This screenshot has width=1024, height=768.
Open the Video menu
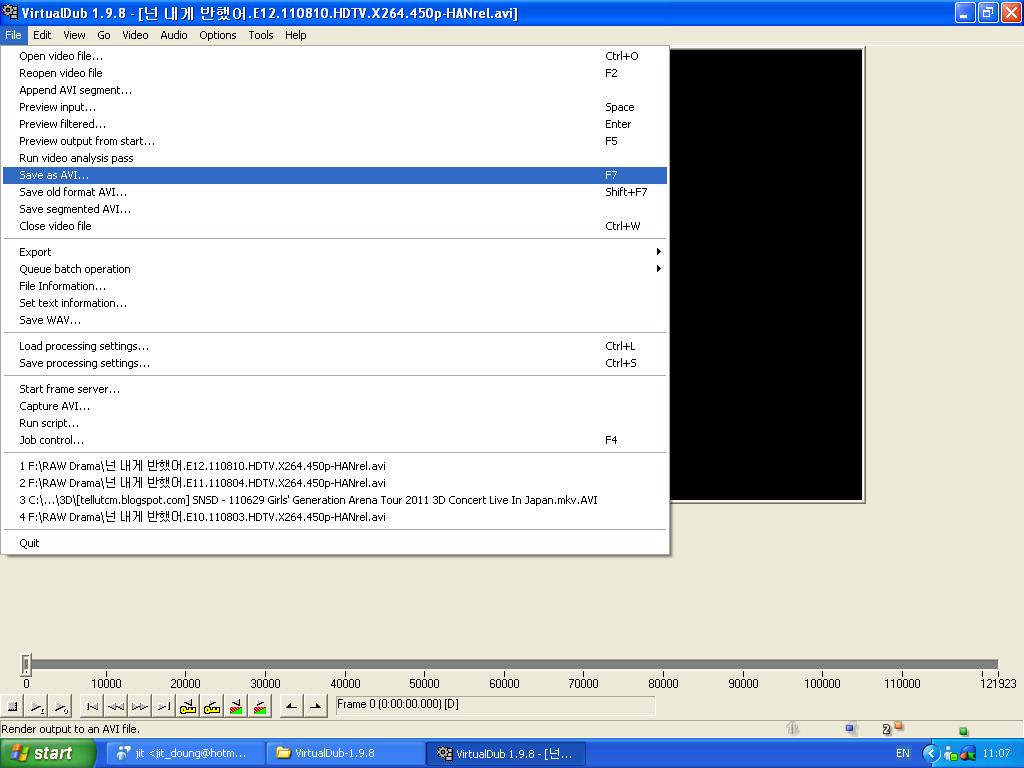135,35
